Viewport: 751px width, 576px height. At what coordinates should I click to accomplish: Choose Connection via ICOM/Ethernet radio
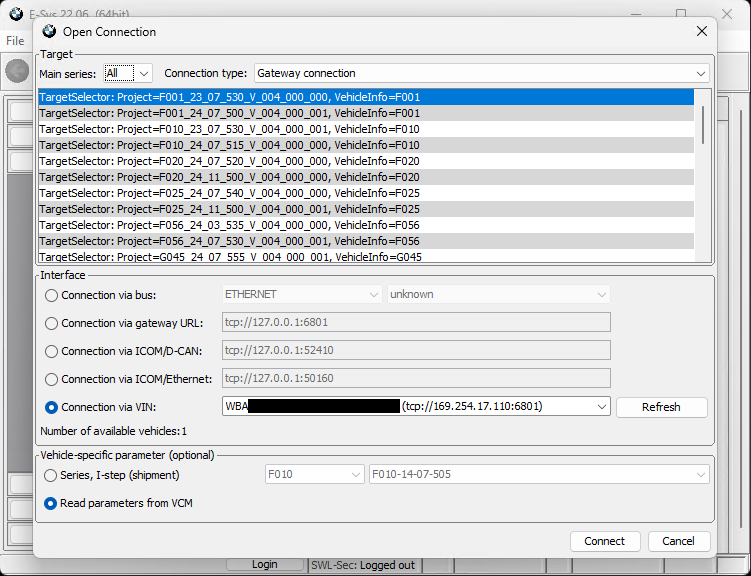[x=51, y=380]
